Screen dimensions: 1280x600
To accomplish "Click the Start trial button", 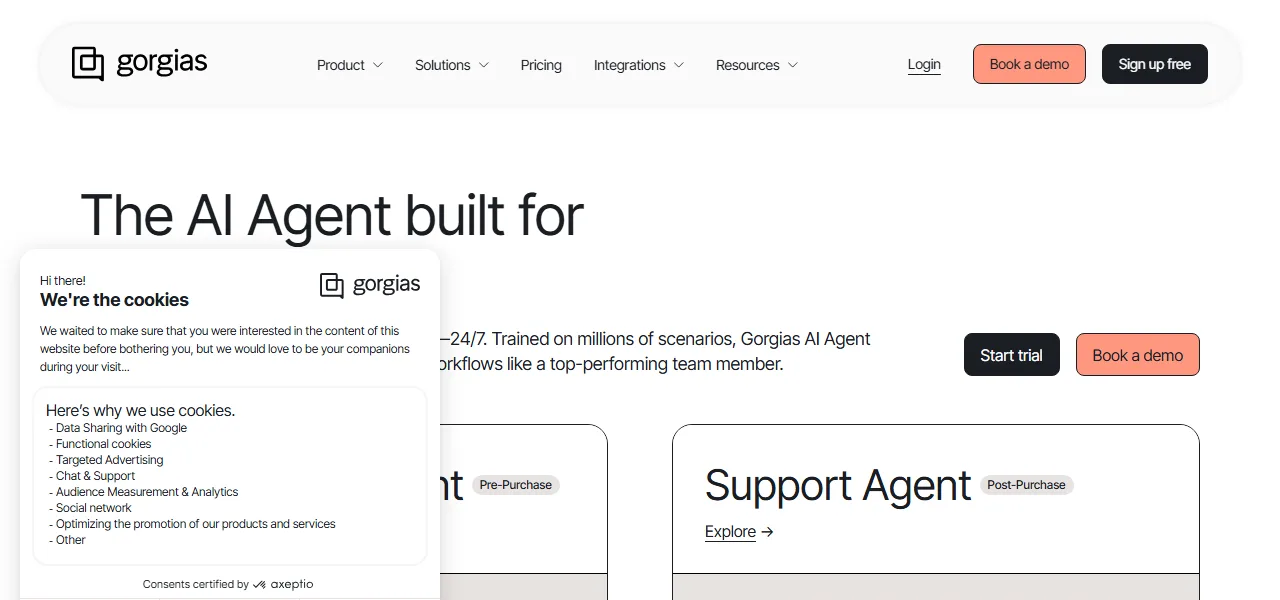I will pyautogui.click(x=1011, y=355).
